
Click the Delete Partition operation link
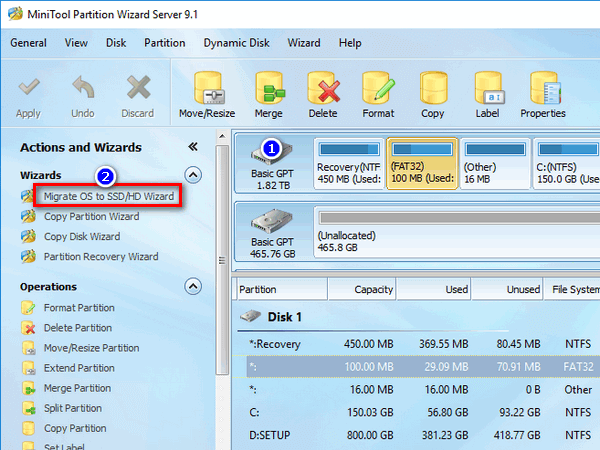point(78,328)
